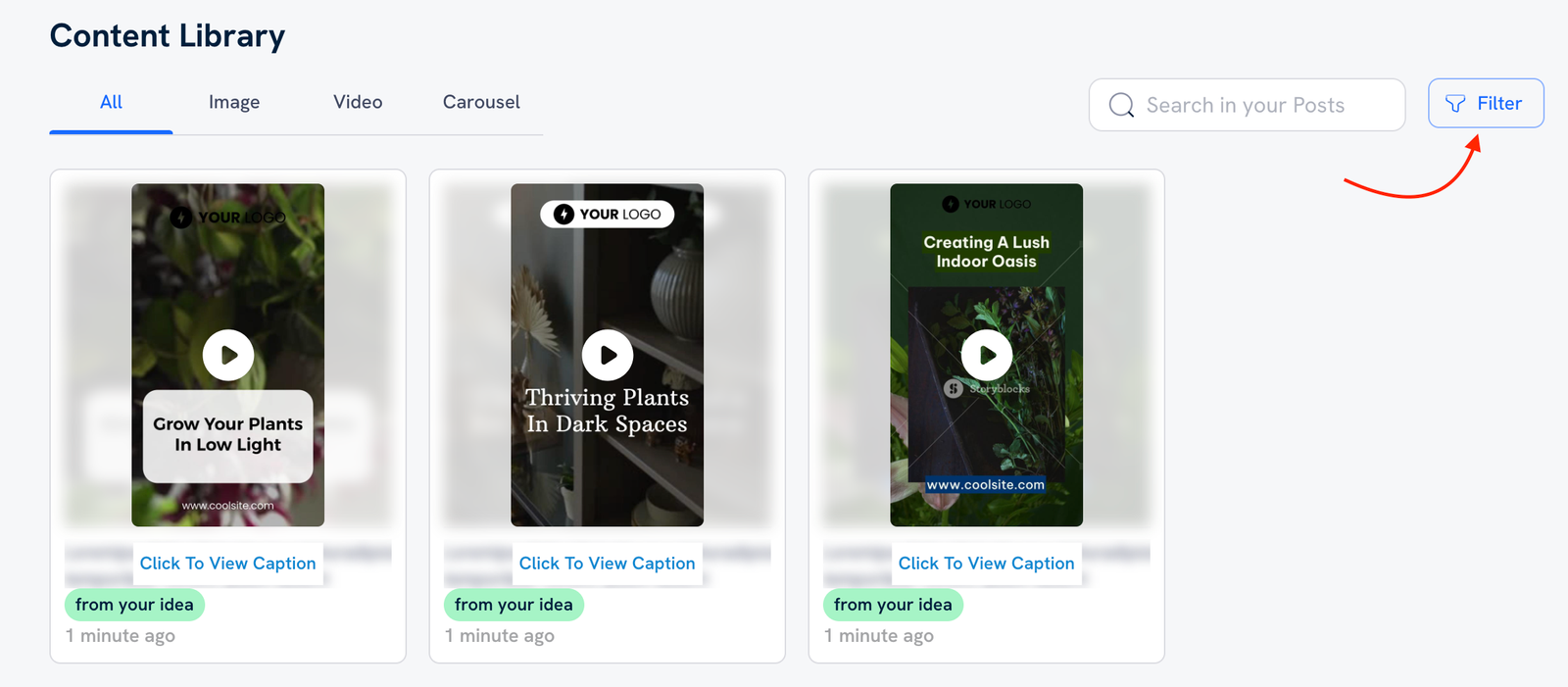Click the magnifying glass search icon
The image size is (1568, 687).
[x=1120, y=105]
